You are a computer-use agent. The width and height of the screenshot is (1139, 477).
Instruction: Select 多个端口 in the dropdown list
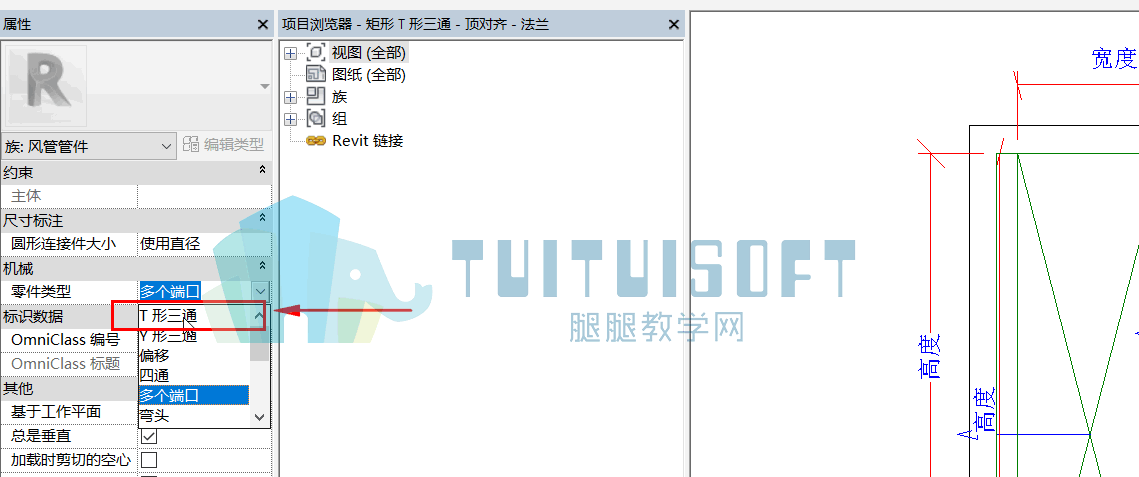pyautogui.click(x=194, y=395)
